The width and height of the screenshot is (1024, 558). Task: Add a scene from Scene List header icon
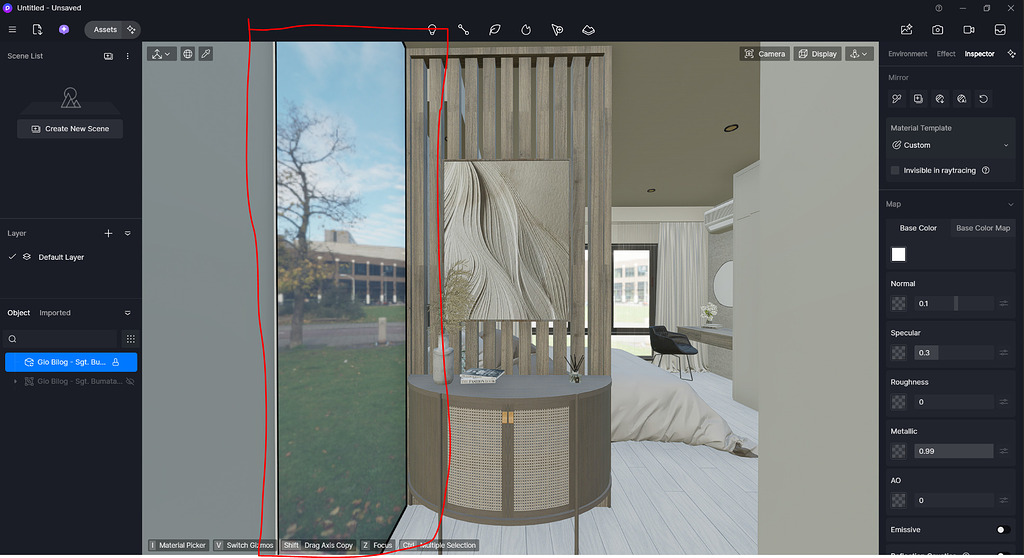point(108,56)
